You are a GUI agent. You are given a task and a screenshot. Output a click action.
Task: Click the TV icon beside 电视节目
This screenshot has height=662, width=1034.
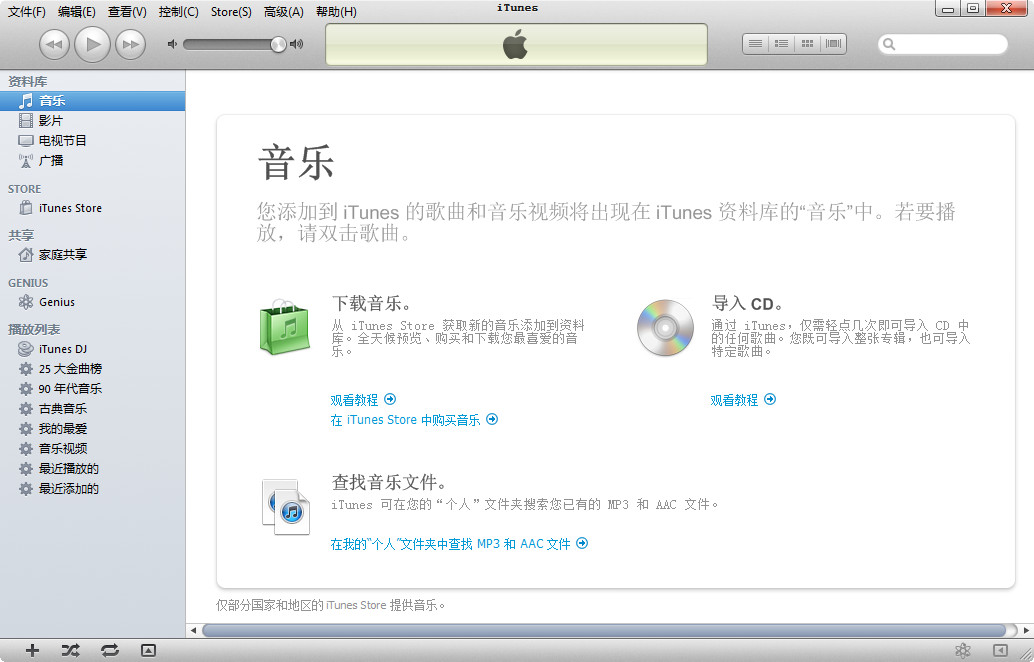point(26,140)
